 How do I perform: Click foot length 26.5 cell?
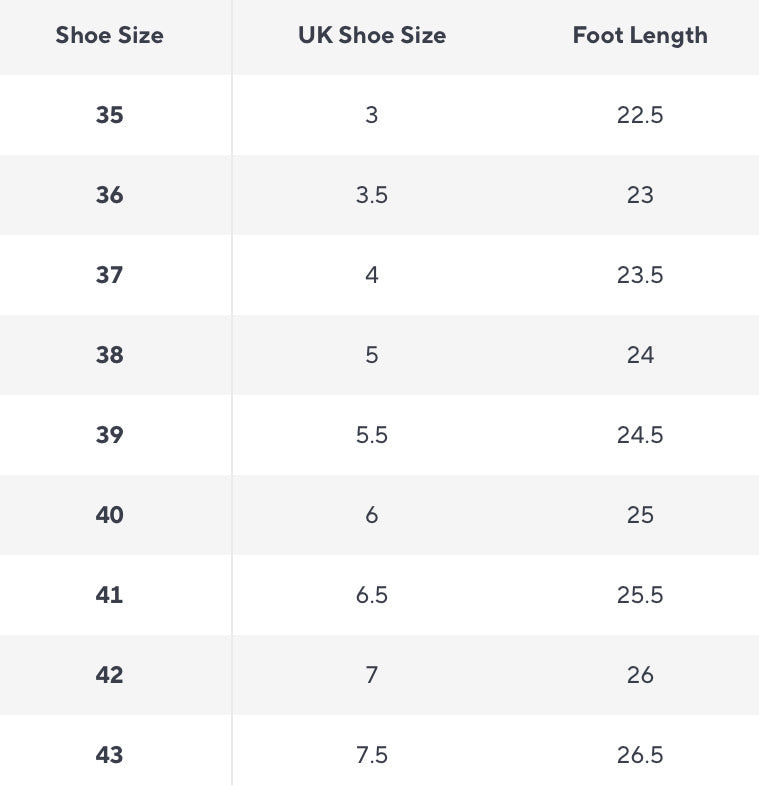pyautogui.click(x=640, y=755)
